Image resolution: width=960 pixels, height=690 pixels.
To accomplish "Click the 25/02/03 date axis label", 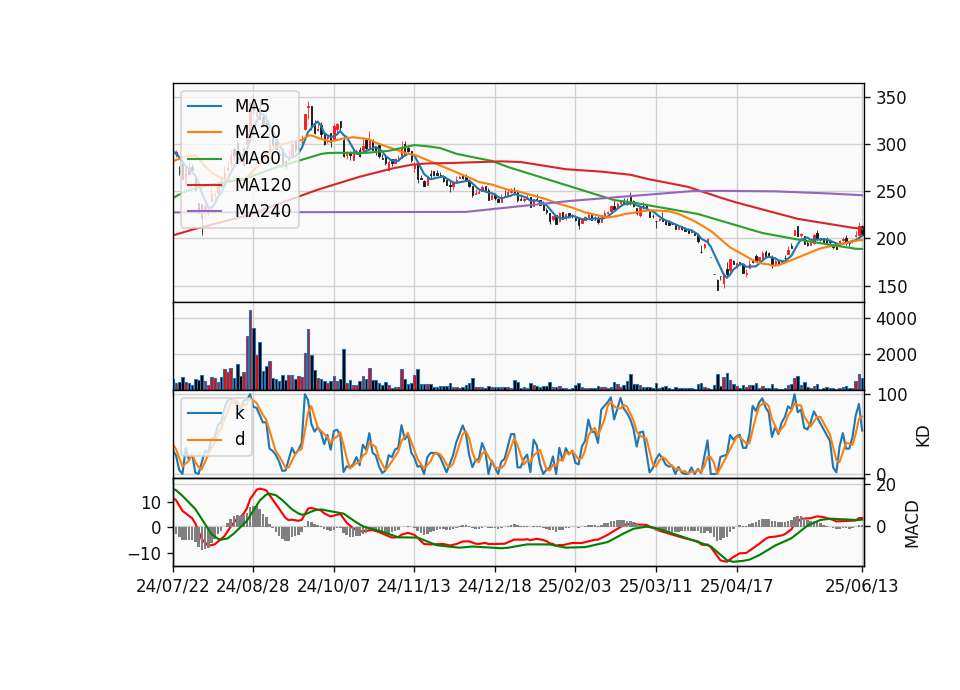I will [575, 586].
